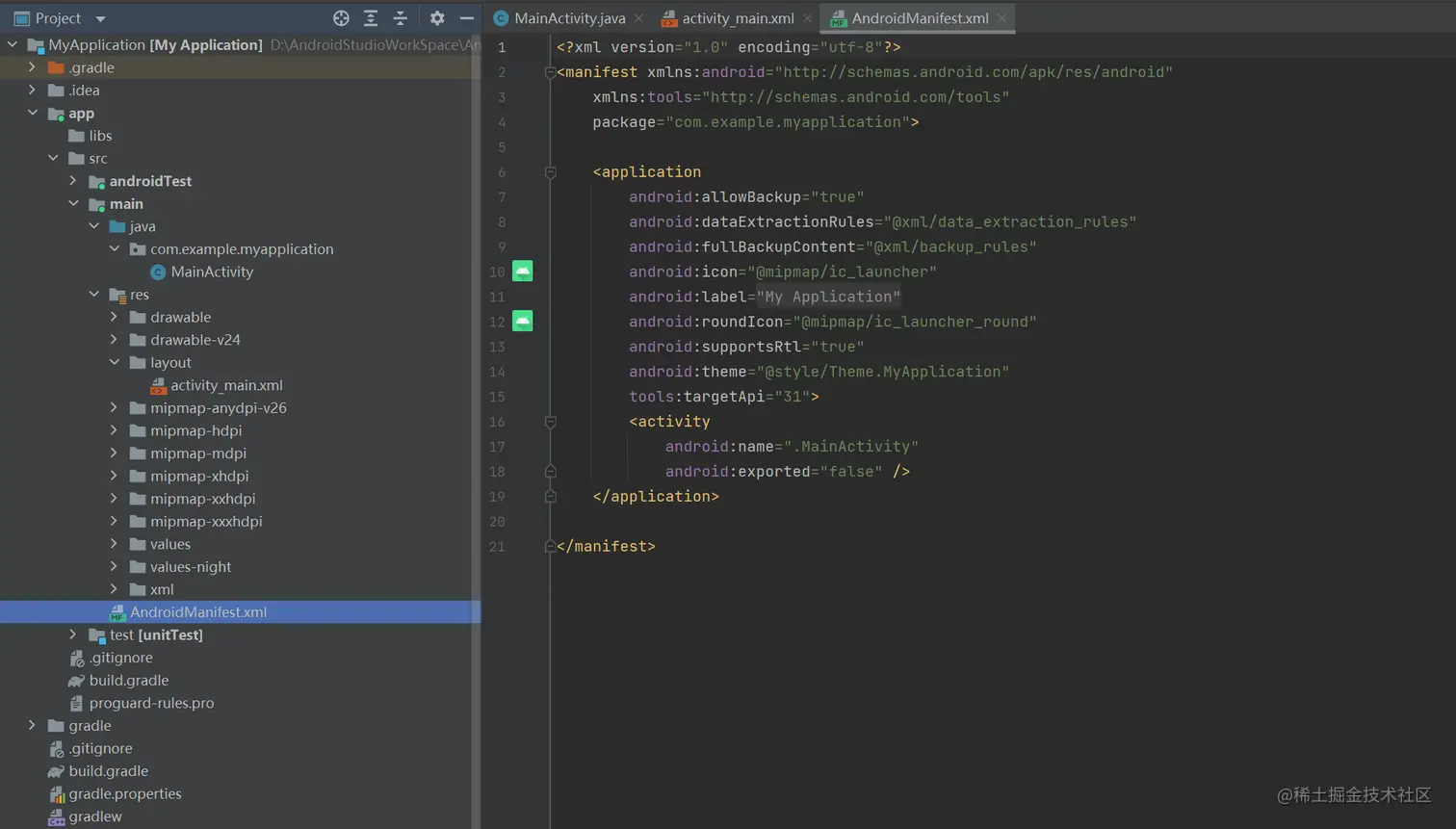This screenshot has width=1456, height=829.
Task: Collapse the activity tag fold on line 16
Action: (x=550, y=422)
